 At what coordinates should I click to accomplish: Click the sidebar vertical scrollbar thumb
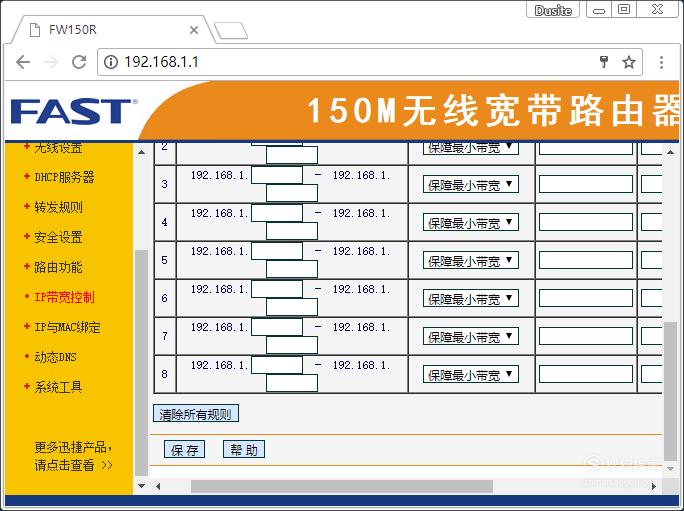pyautogui.click(x=141, y=363)
